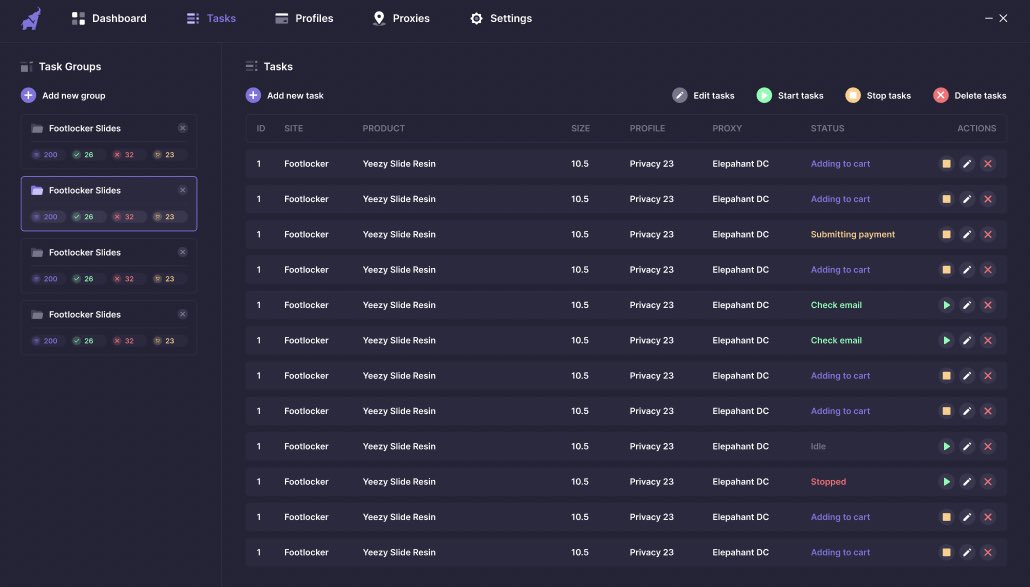This screenshot has height=587, width=1030.
Task: Start the task with Idle status
Action: pos(946,446)
